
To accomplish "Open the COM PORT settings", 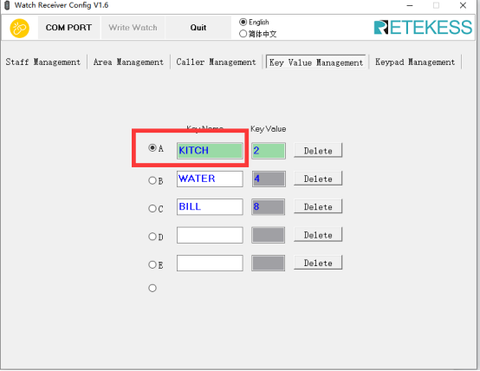I will [69, 28].
